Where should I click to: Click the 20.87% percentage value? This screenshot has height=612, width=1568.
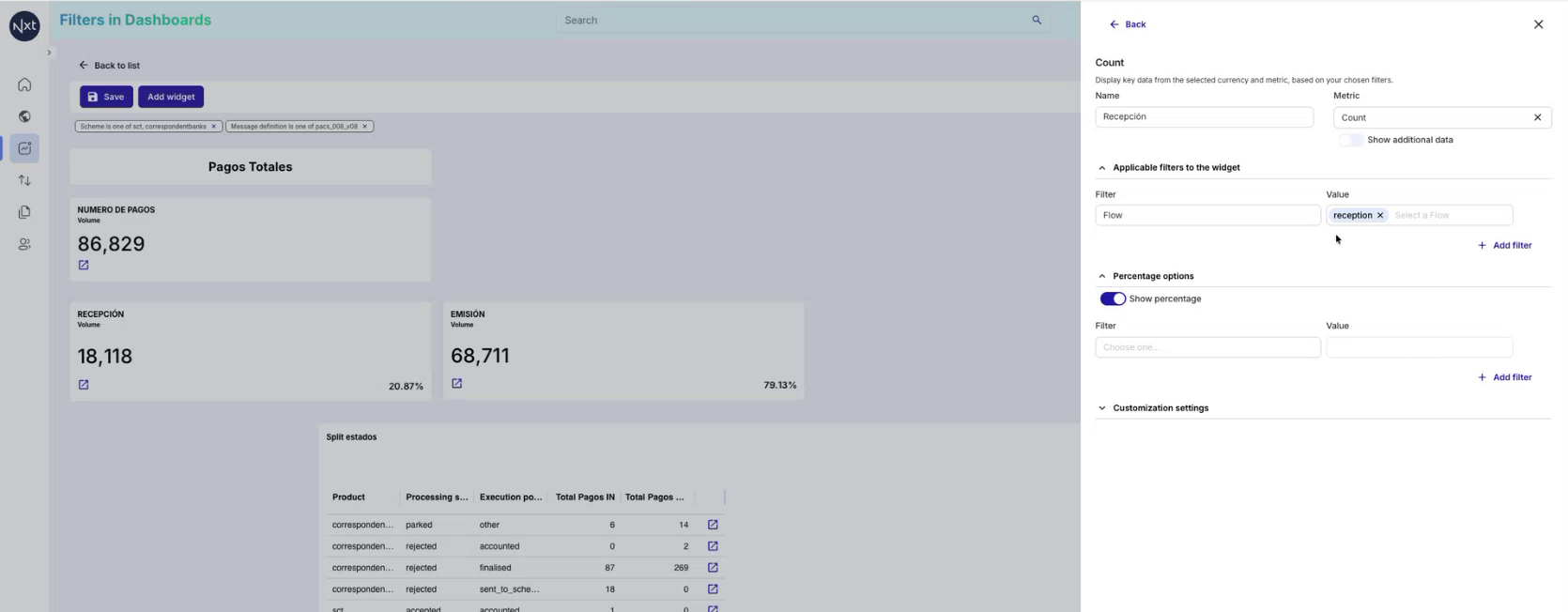[406, 387]
